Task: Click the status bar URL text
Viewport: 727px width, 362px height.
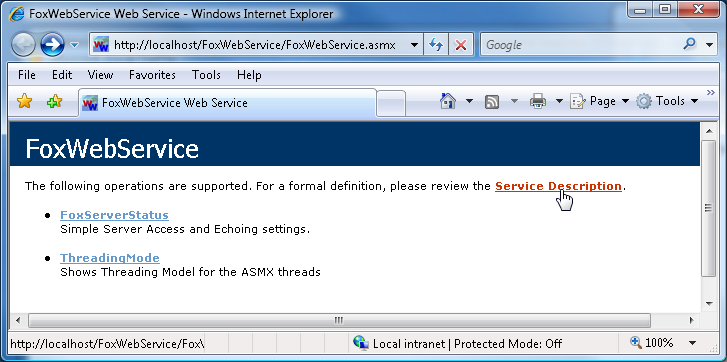Action: [x=107, y=344]
